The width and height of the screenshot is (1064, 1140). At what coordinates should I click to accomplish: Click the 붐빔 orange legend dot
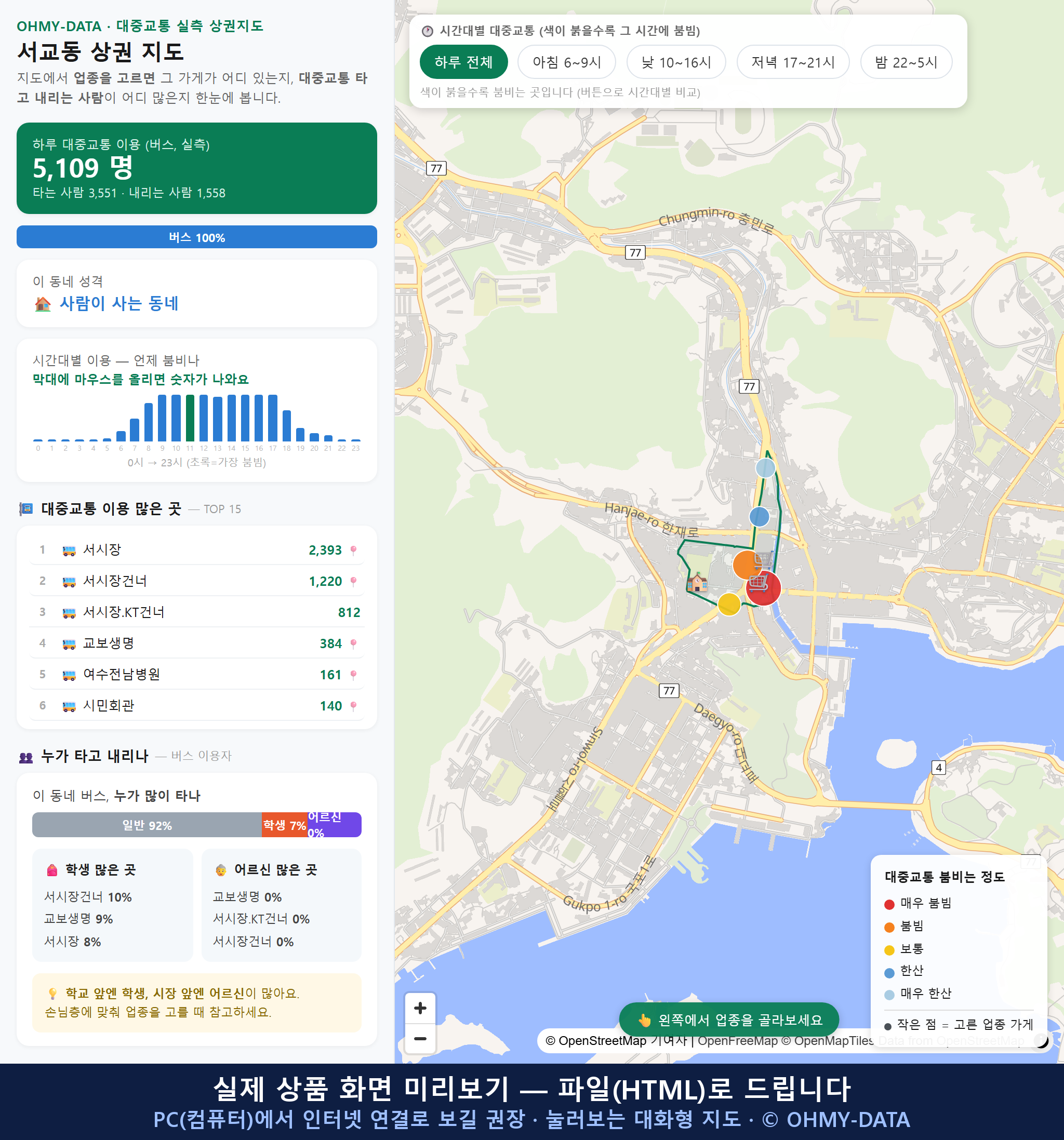[889, 927]
